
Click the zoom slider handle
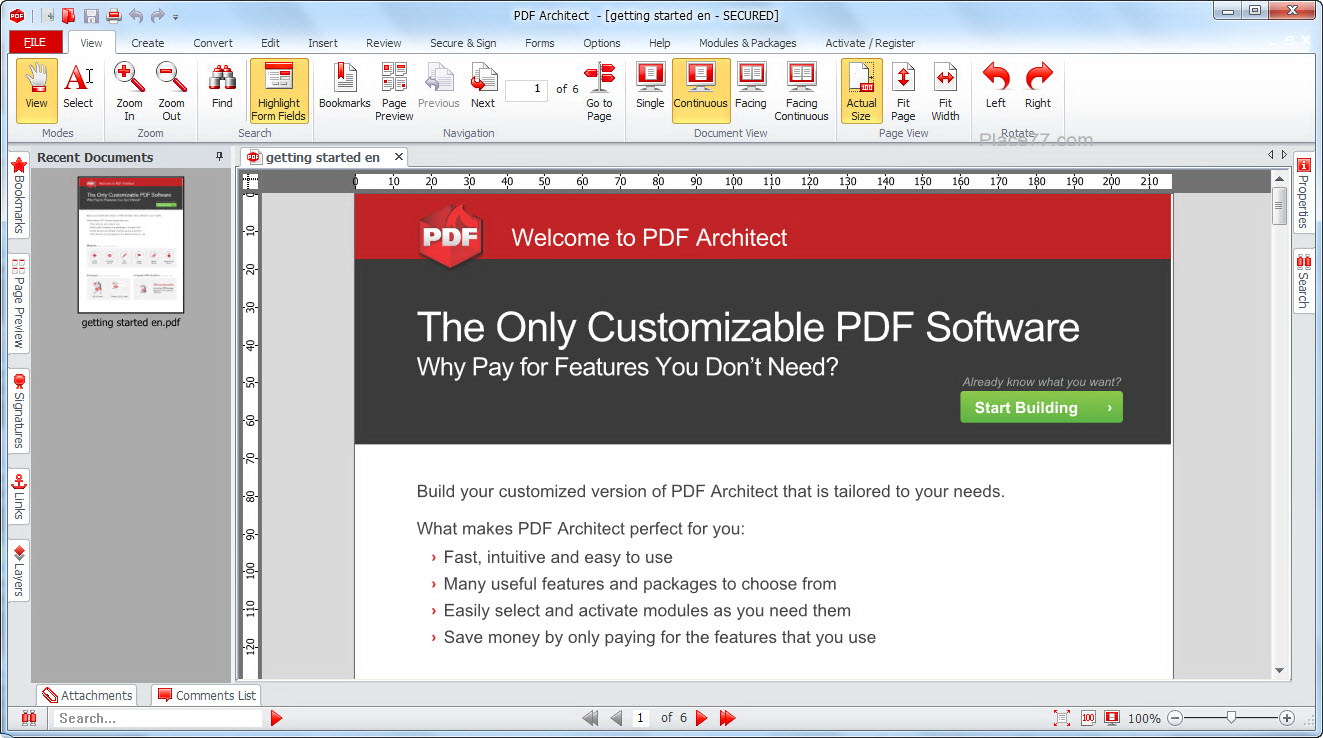coord(1231,717)
